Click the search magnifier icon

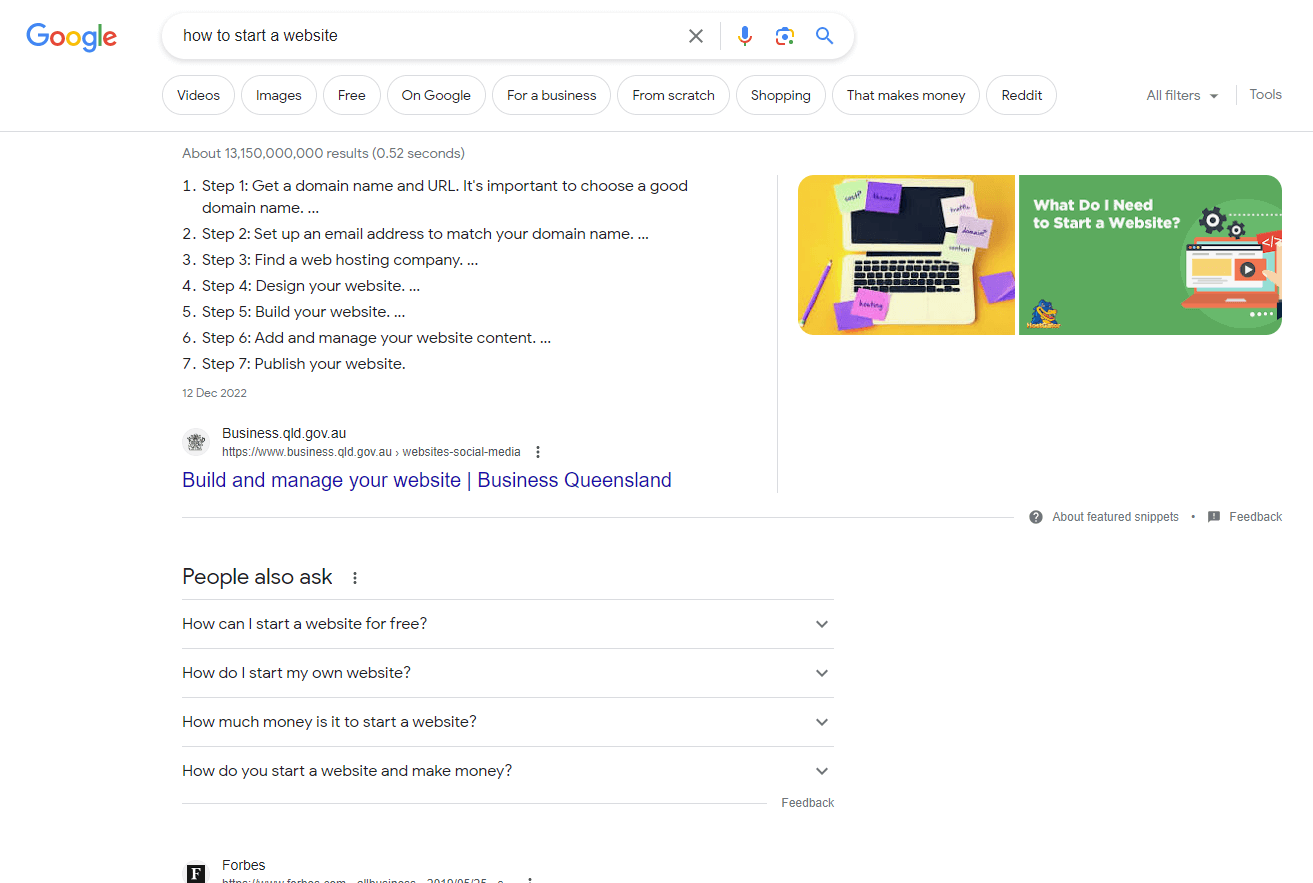(824, 35)
